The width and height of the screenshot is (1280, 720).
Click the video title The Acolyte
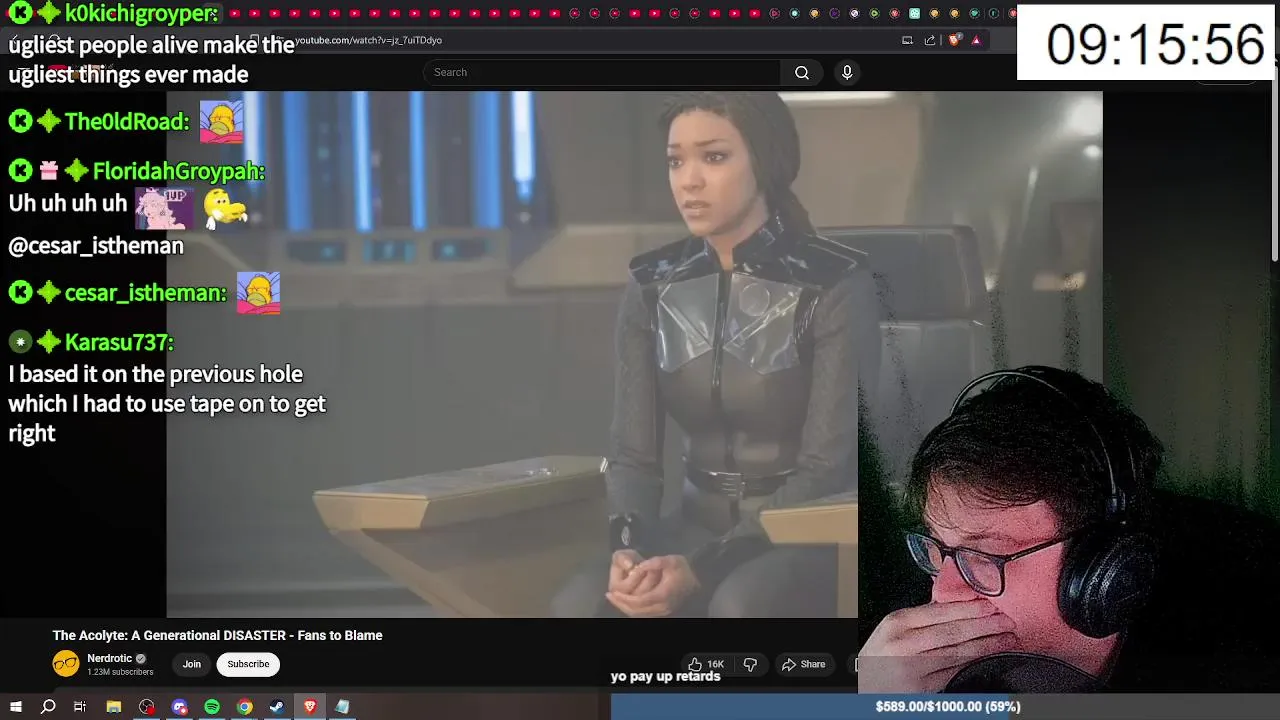point(217,635)
